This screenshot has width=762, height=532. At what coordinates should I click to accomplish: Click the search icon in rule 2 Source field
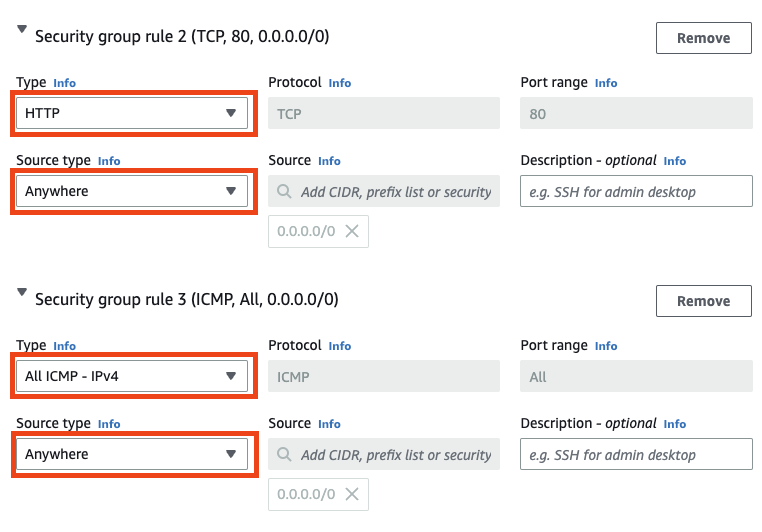(x=284, y=191)
